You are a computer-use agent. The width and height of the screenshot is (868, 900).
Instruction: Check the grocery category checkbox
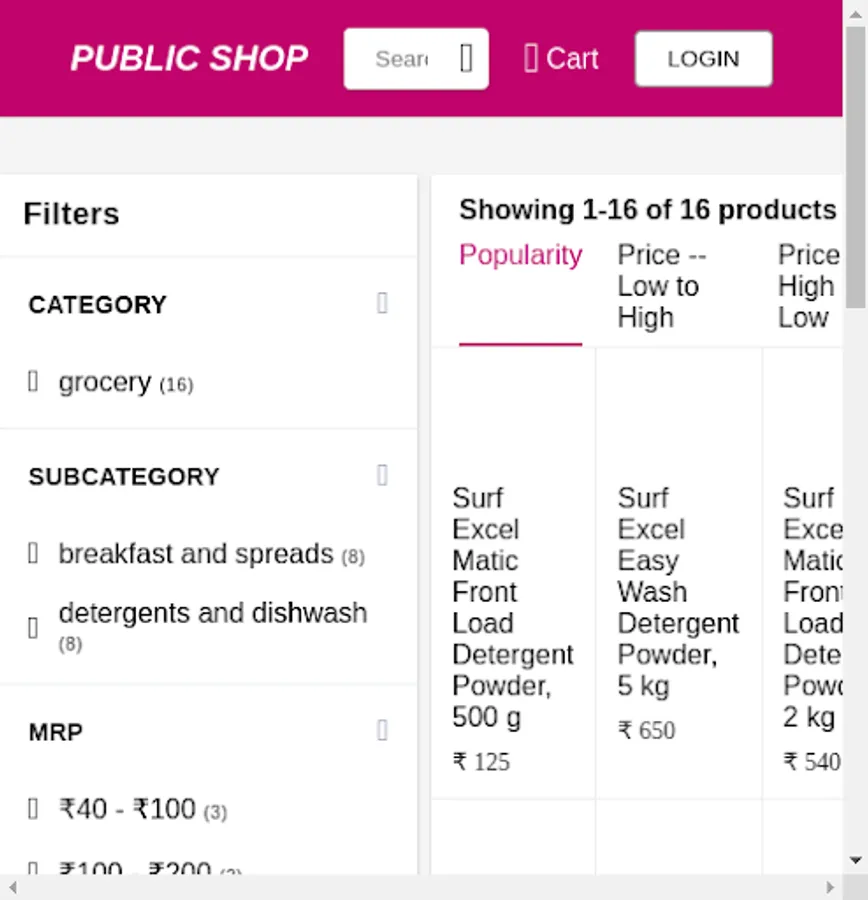pos(33,382)
